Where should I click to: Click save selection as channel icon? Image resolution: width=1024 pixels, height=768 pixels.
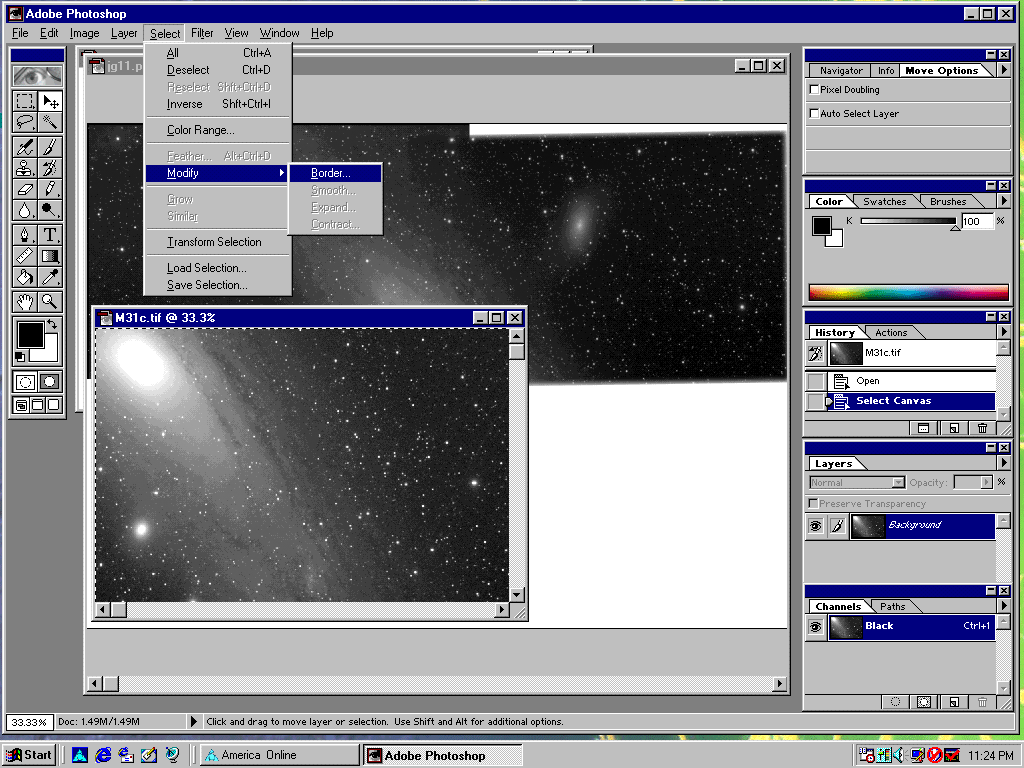click(924, 702)
